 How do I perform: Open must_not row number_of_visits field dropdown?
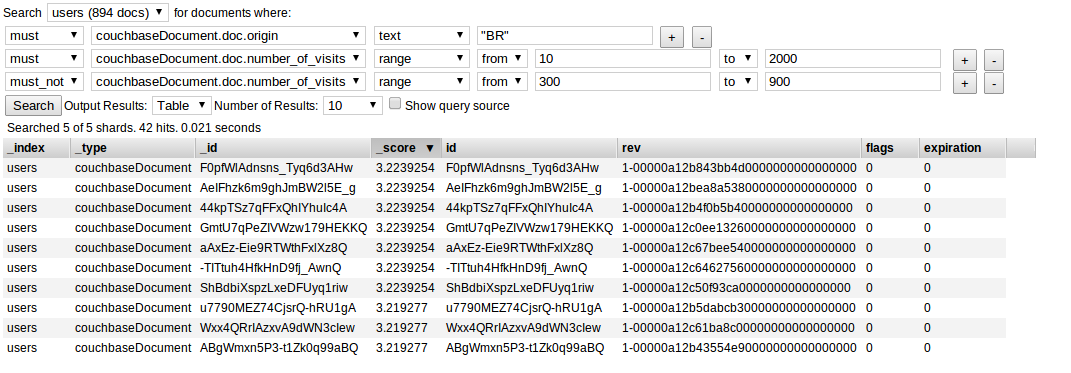pyautogui.click(x=228, y=82)
